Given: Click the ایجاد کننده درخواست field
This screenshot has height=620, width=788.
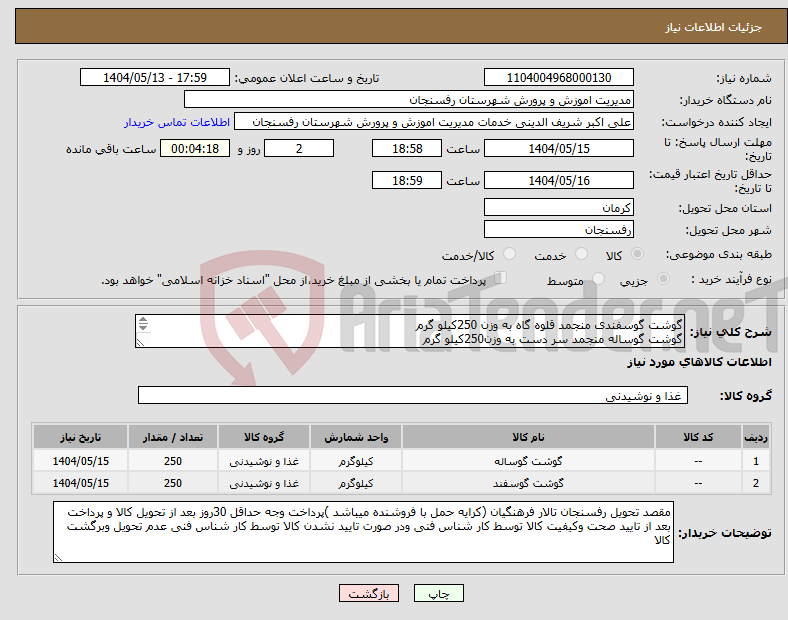Looking at the screenshot, I should coord(434,122).
